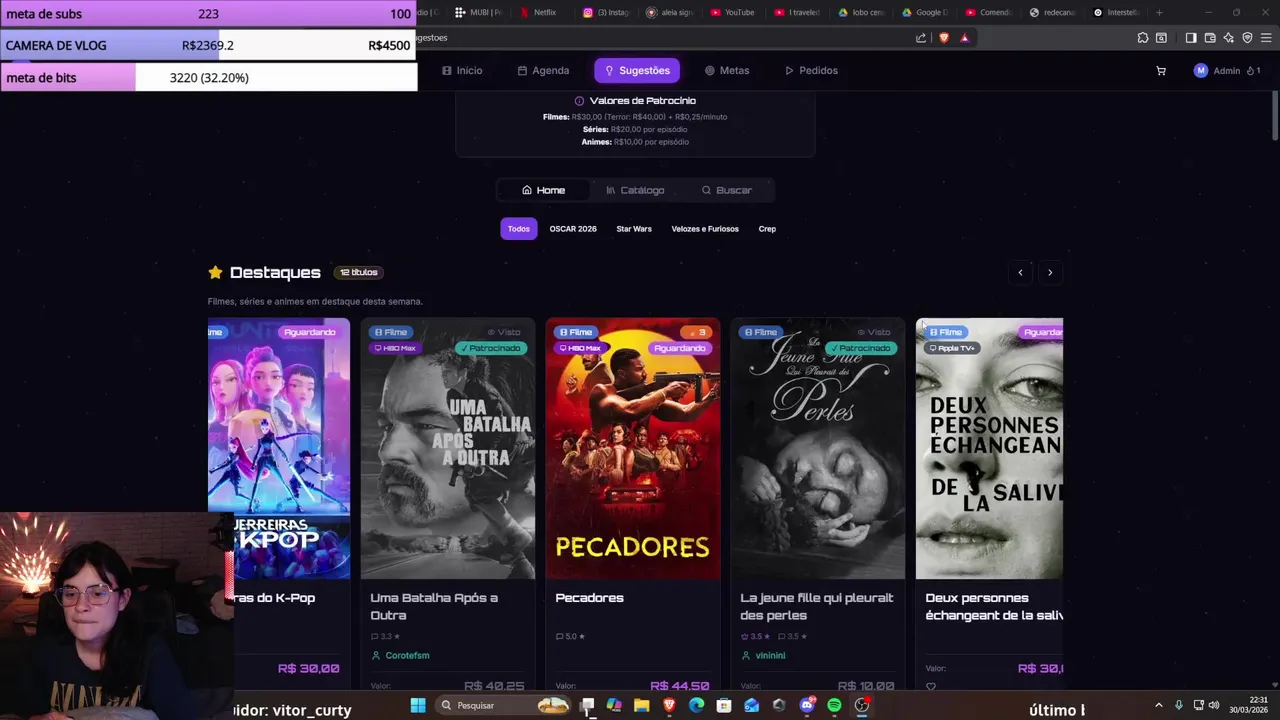Open Brave browser from taskbar
1280x720 pixels.
tap(669, 705)
